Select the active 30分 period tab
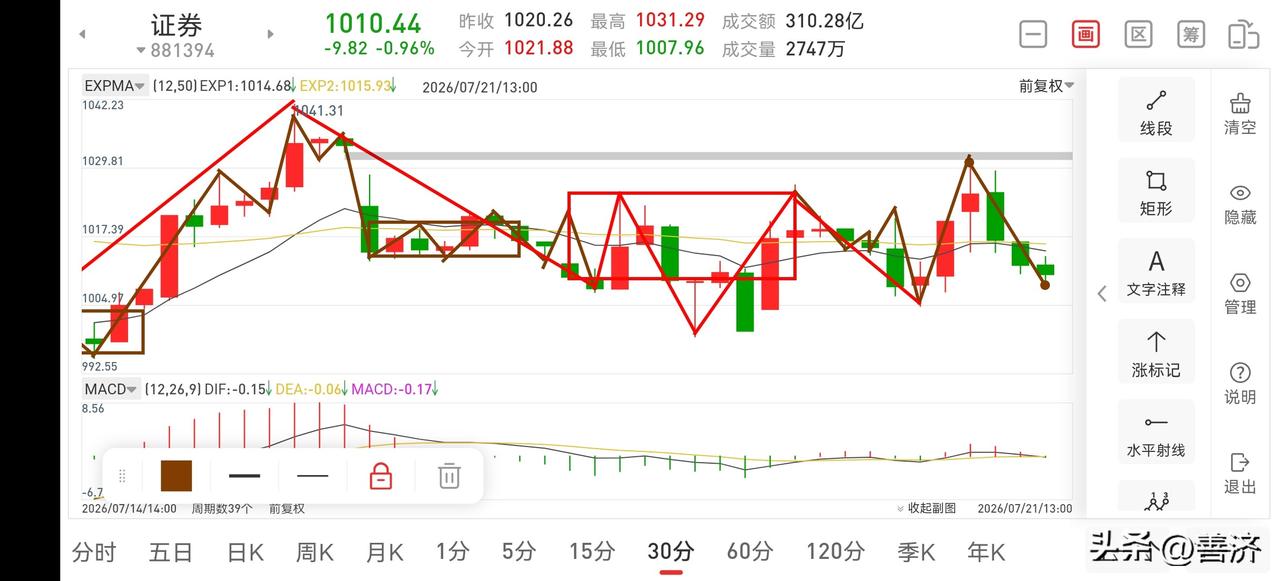1278x581 pixels. pos(671,551)
